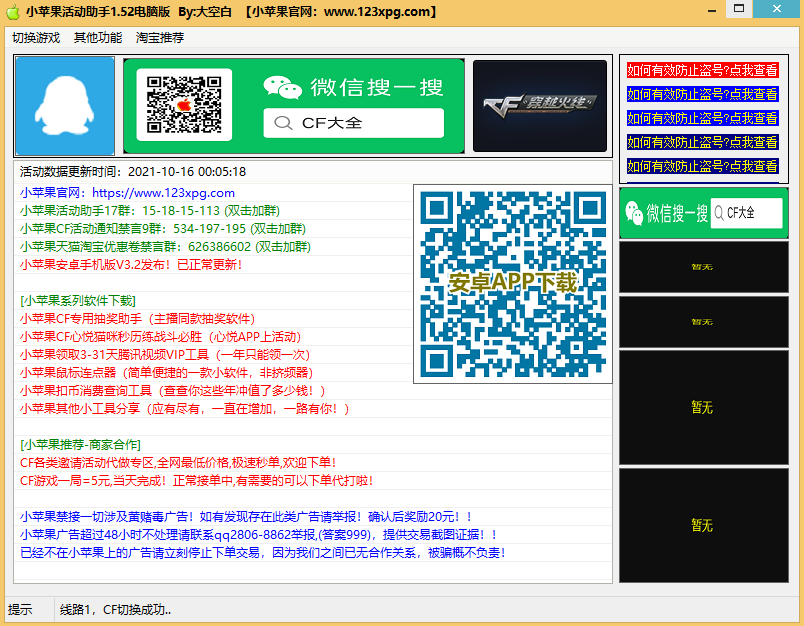This screenshot has height=626, width=804.
Task: Select the 小苹果CF活动通知禁言9群 row
Action: (163, 229)
